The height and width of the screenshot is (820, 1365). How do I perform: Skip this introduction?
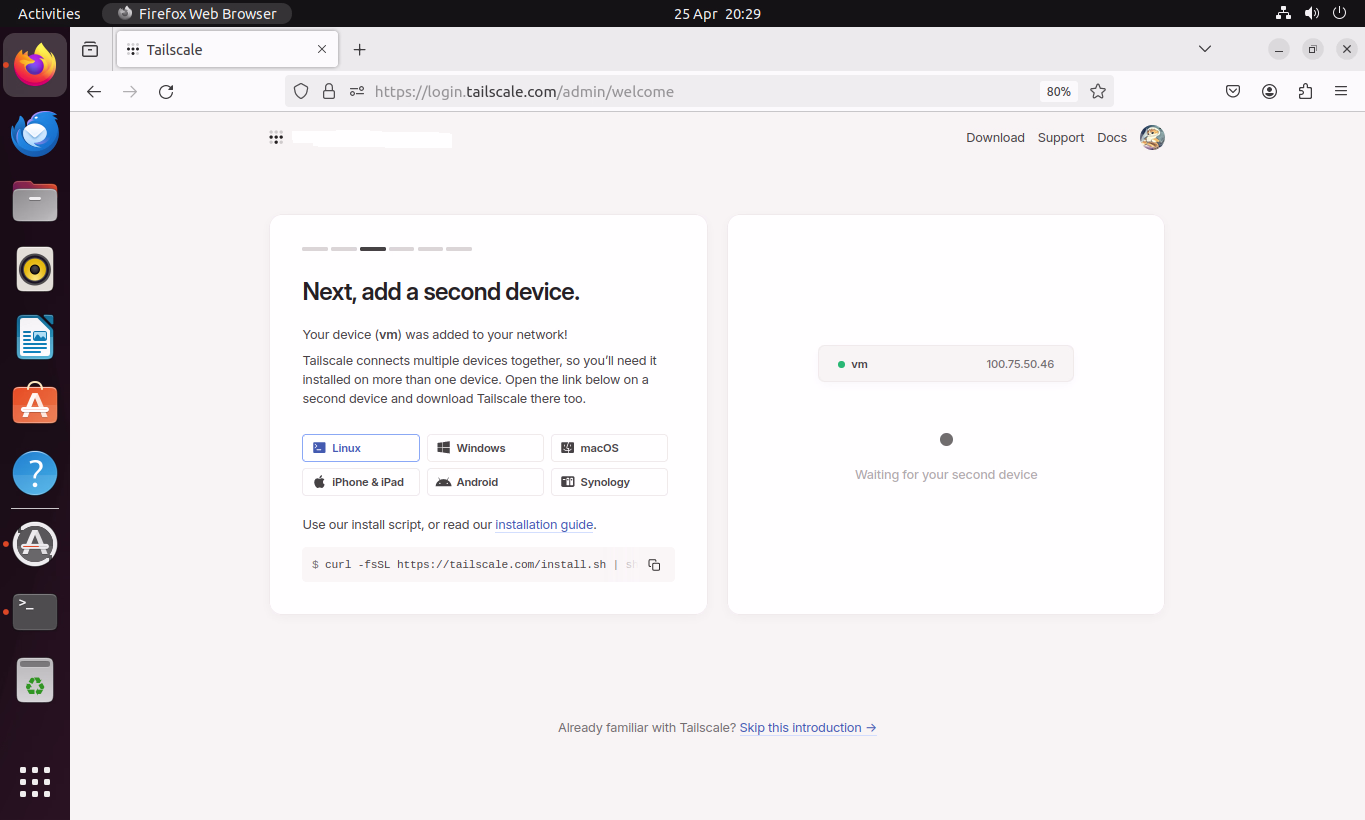tap(807, 727)
